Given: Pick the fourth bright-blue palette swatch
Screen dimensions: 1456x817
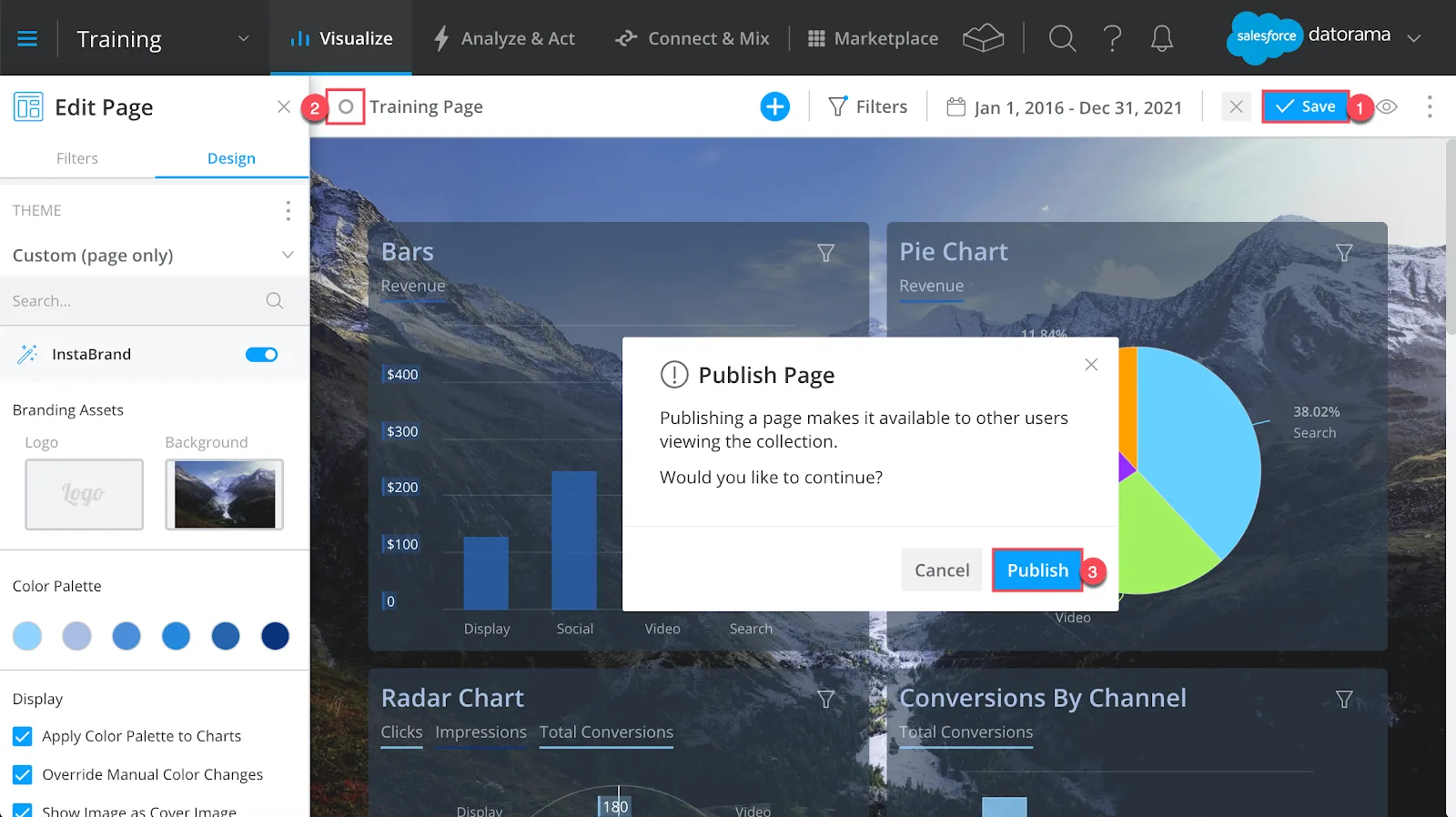Looking at the screenshot, I should click(x=177, y=636).
